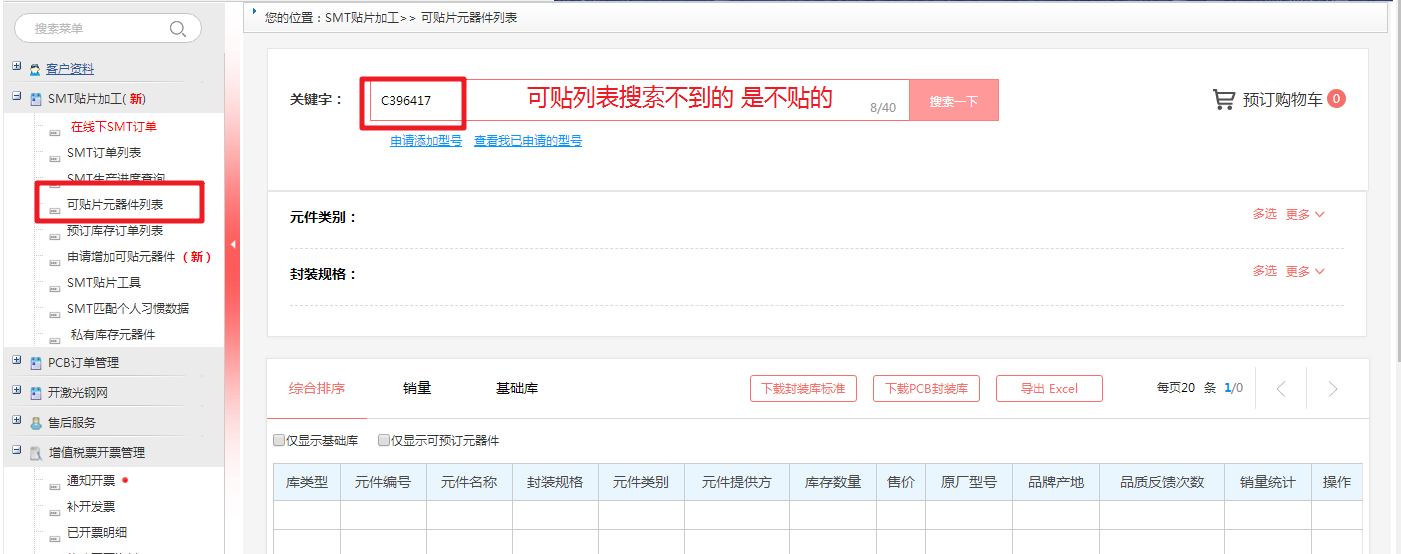
Task: Click the PCB订单管理 folder icon
Action: click(x=36, y=363)
